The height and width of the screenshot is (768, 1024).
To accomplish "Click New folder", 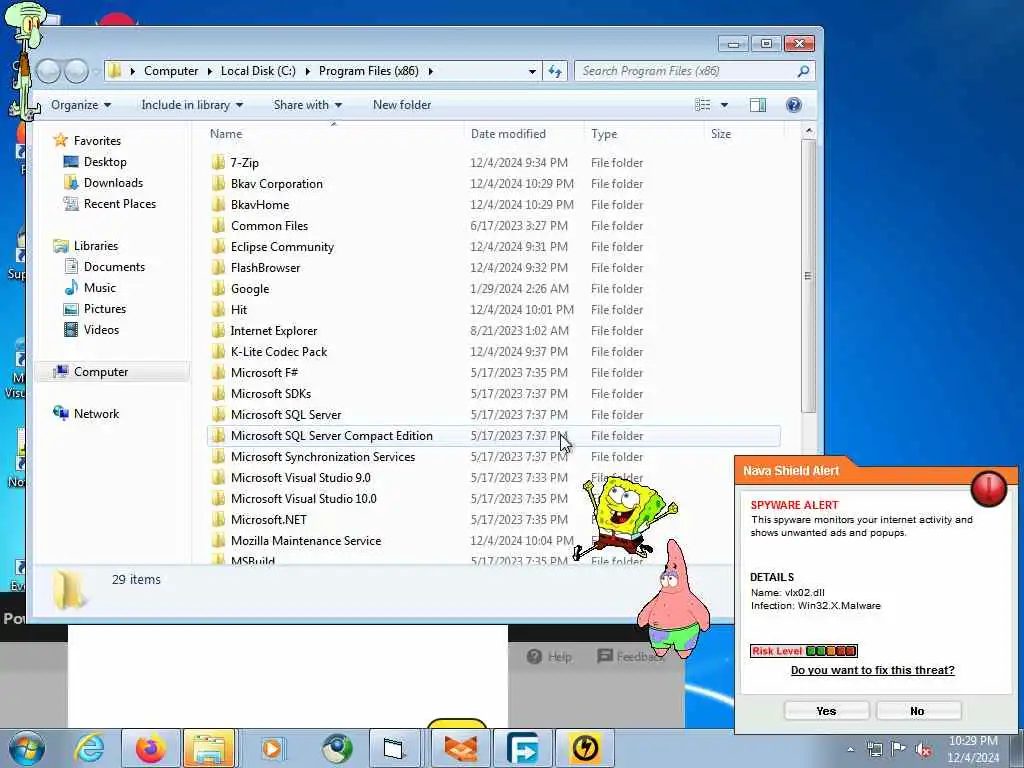I will pos(402,105).
